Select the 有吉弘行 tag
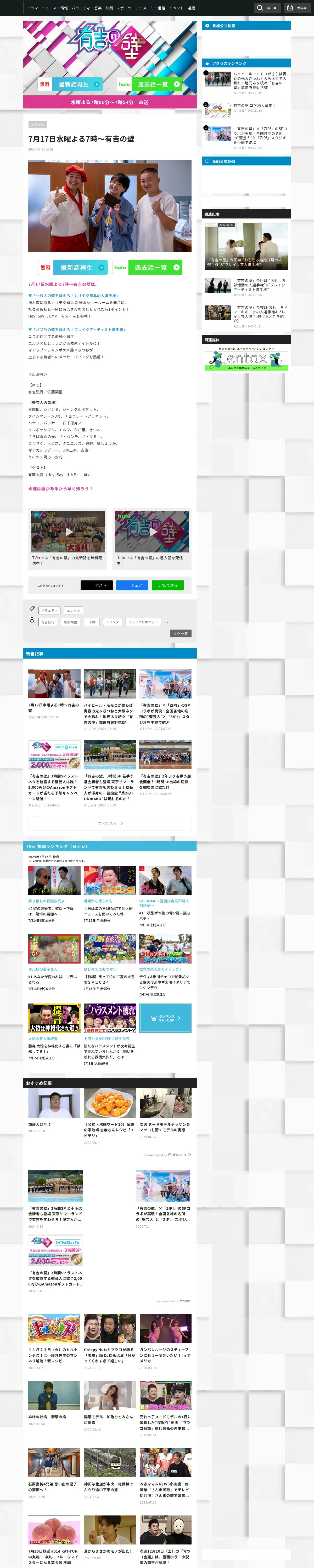The height and width of the screenshot is (1568, 314). point(48,622)
